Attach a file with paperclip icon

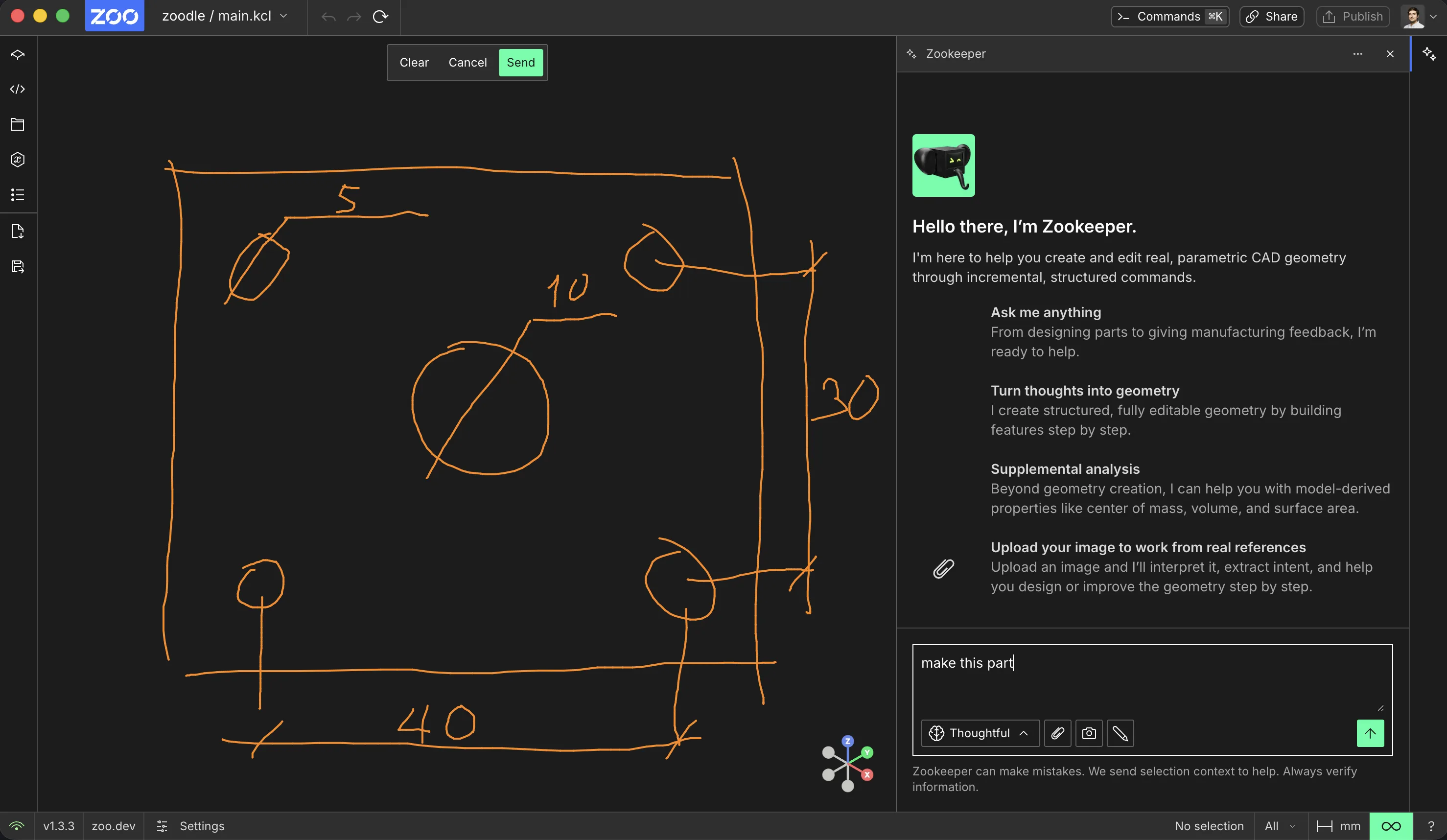1058,733
